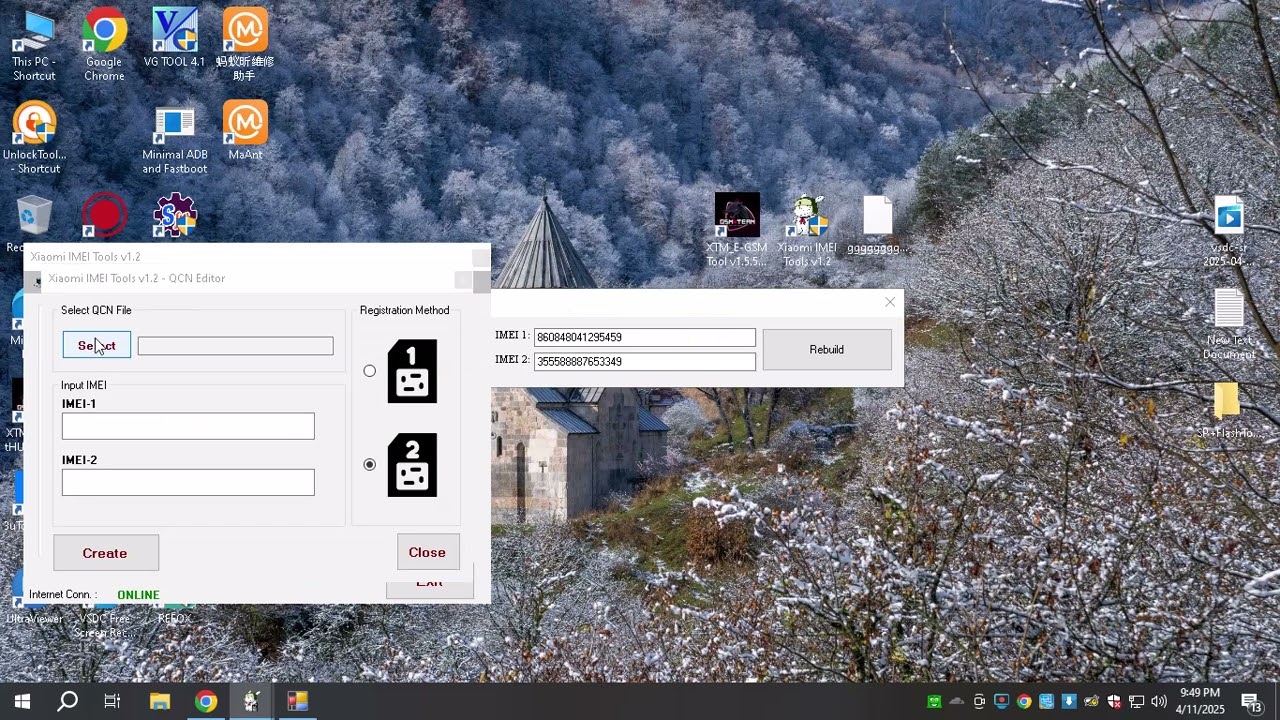Click the Close button in QCN Editor
Image resolution: width=1280 pixels, height=720 pixels.
click(x=427, y=552)
